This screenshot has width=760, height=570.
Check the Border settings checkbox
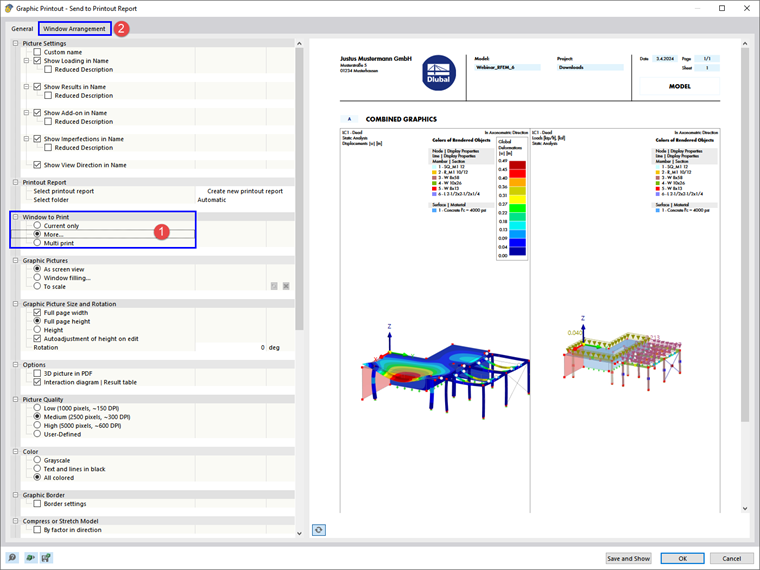pyautogui.click(x=37, y=504)
